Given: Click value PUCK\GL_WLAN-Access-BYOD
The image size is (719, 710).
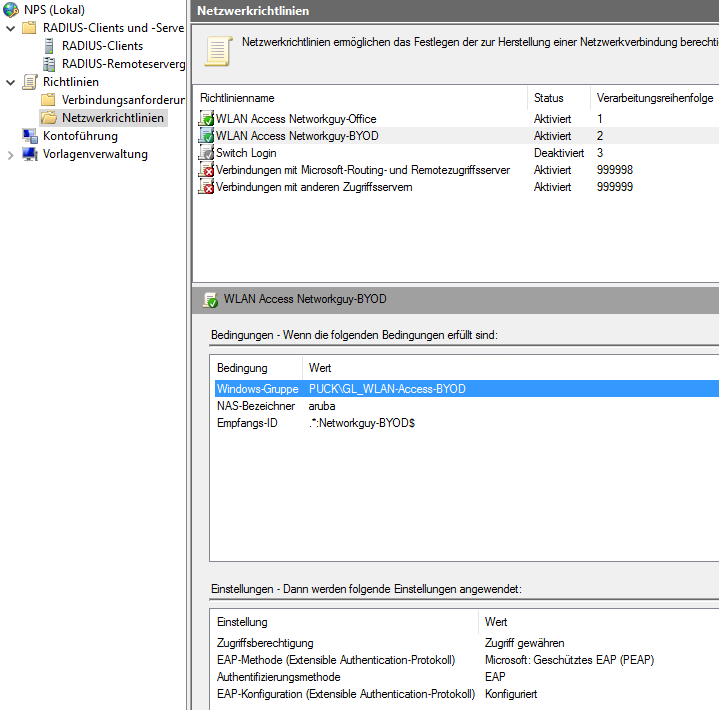Looking at the screenshot, I should pos(387,388).
